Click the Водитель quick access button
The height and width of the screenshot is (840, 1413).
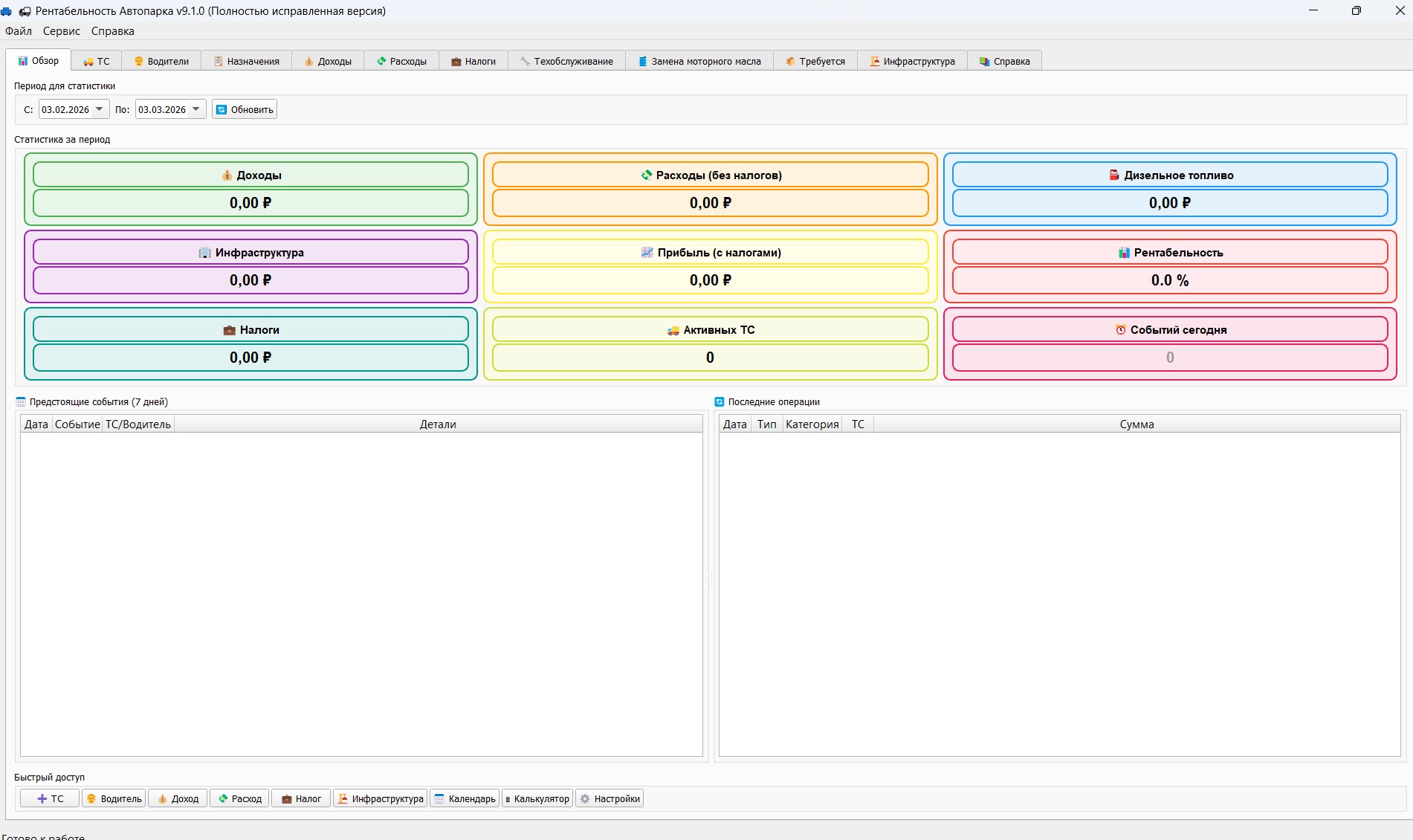tap(114, 799)
